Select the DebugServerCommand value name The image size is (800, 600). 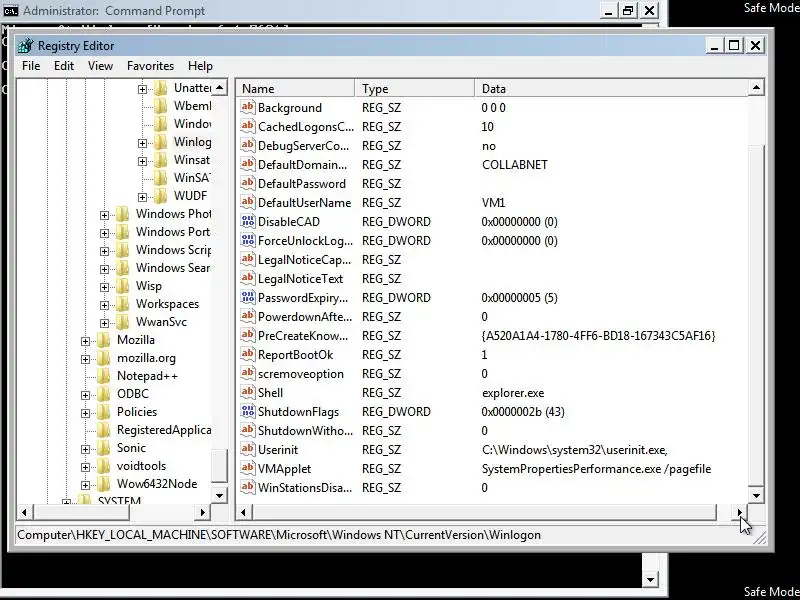304,146
